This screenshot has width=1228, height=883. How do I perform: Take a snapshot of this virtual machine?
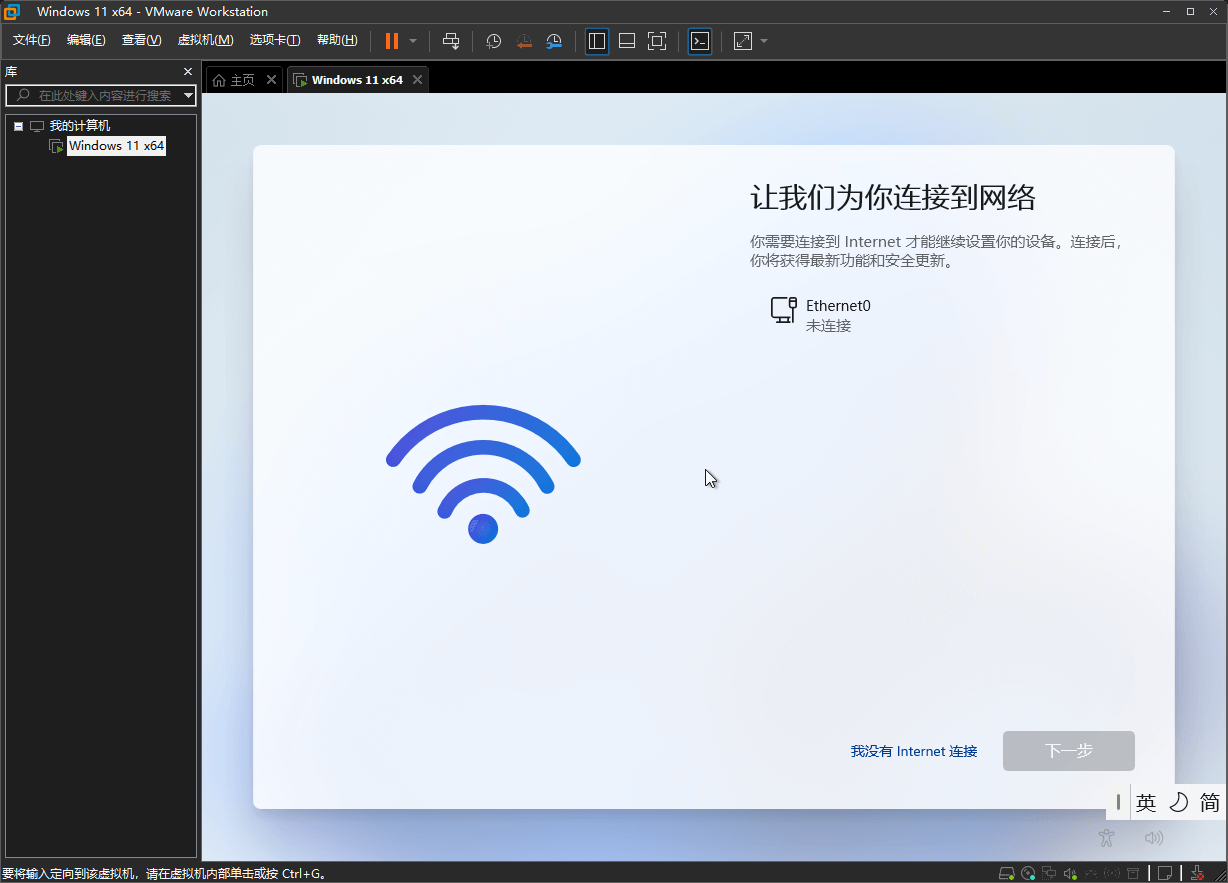[494, 41]
